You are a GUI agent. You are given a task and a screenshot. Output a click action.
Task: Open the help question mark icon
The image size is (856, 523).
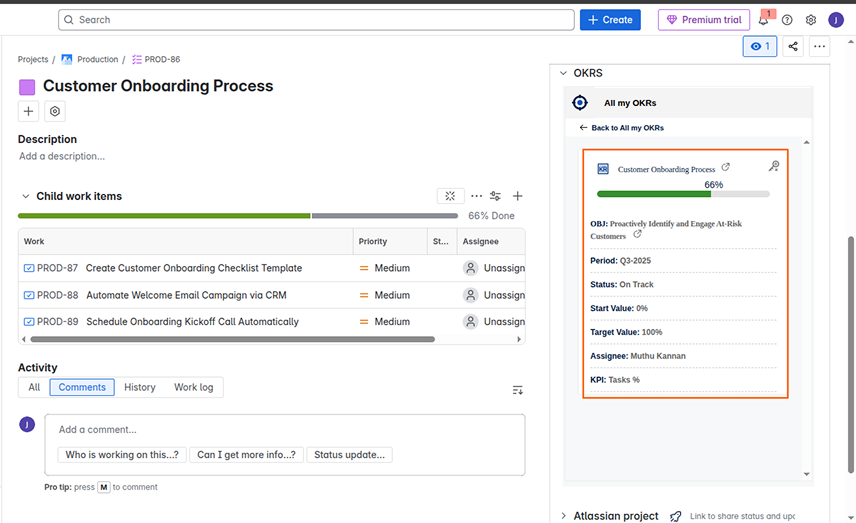(787, 20)
